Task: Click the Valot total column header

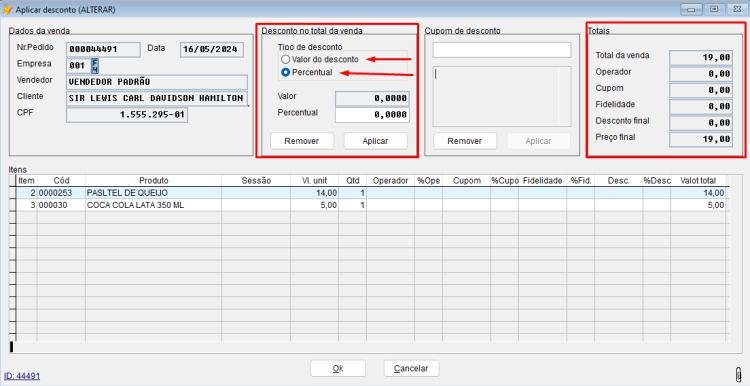Action: tap(698, 181)
